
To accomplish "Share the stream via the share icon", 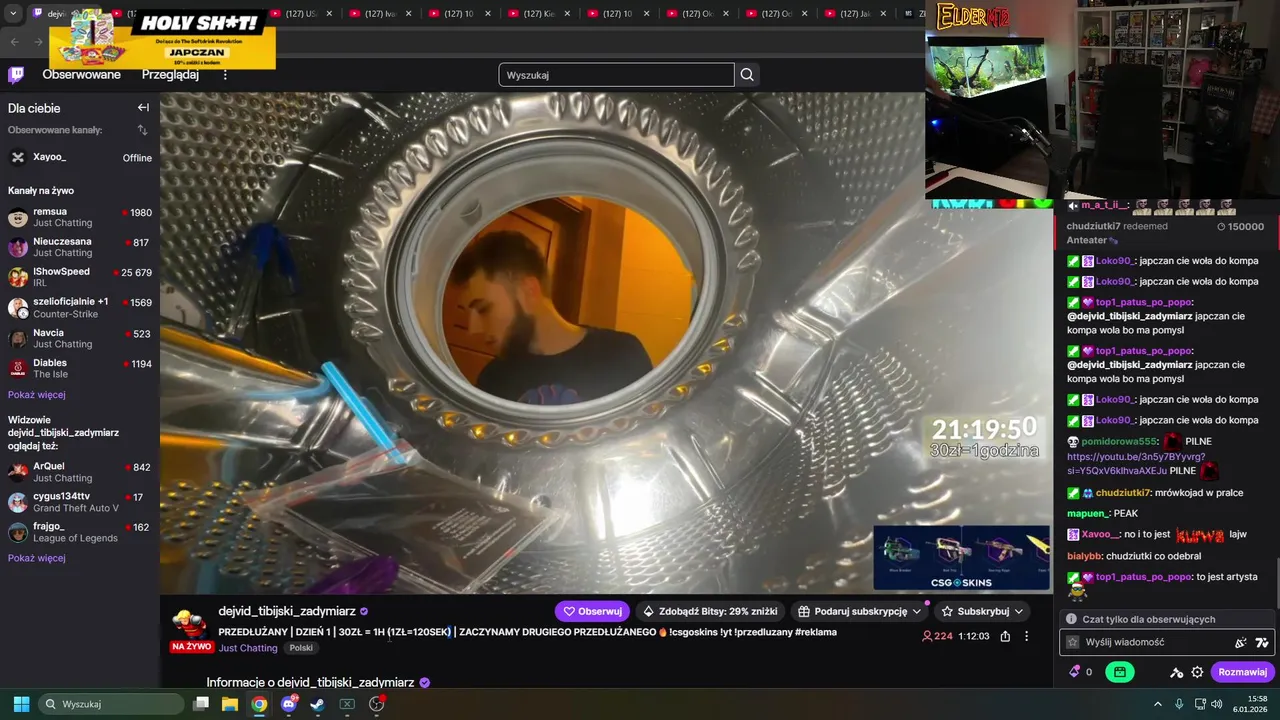I will (1005, 636).
